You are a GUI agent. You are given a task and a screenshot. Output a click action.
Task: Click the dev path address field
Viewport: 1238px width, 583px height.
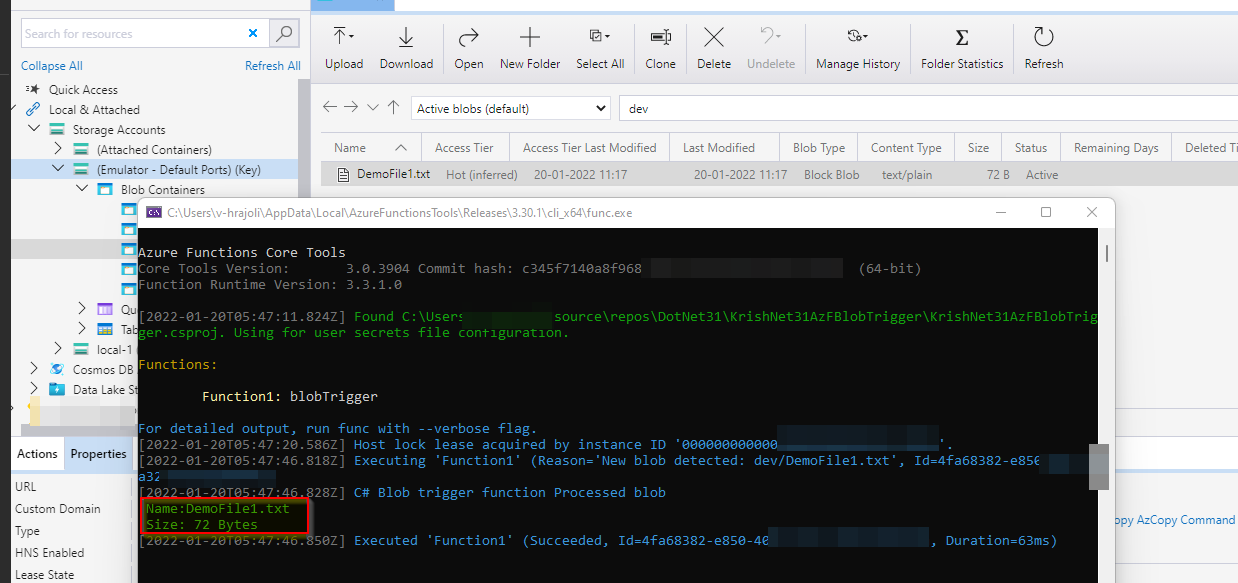pyautogui.click(x=928, y=108)
